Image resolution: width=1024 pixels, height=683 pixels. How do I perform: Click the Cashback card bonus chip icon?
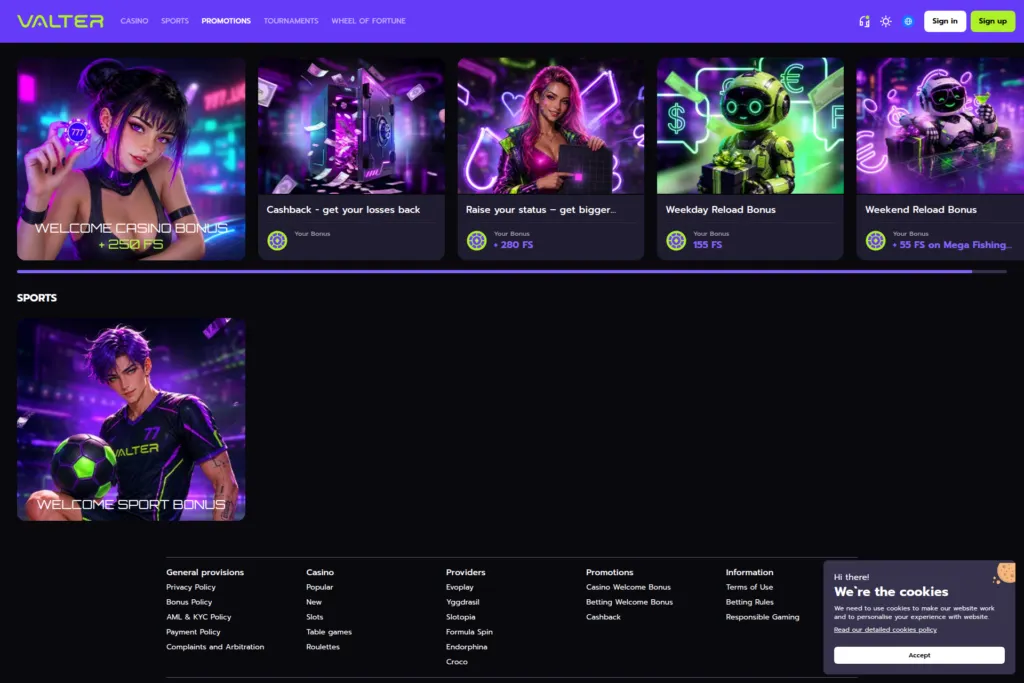tap(277, 240)
